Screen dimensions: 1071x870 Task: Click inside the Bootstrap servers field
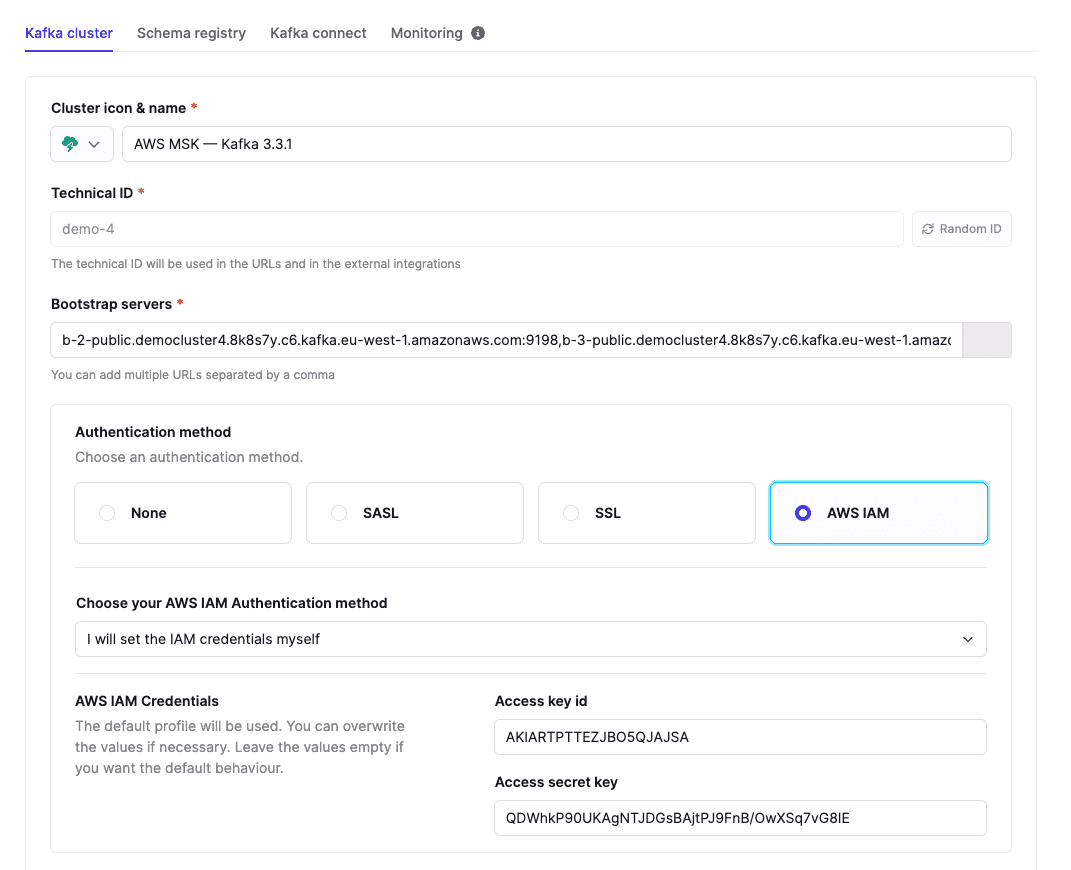point(506,340)
